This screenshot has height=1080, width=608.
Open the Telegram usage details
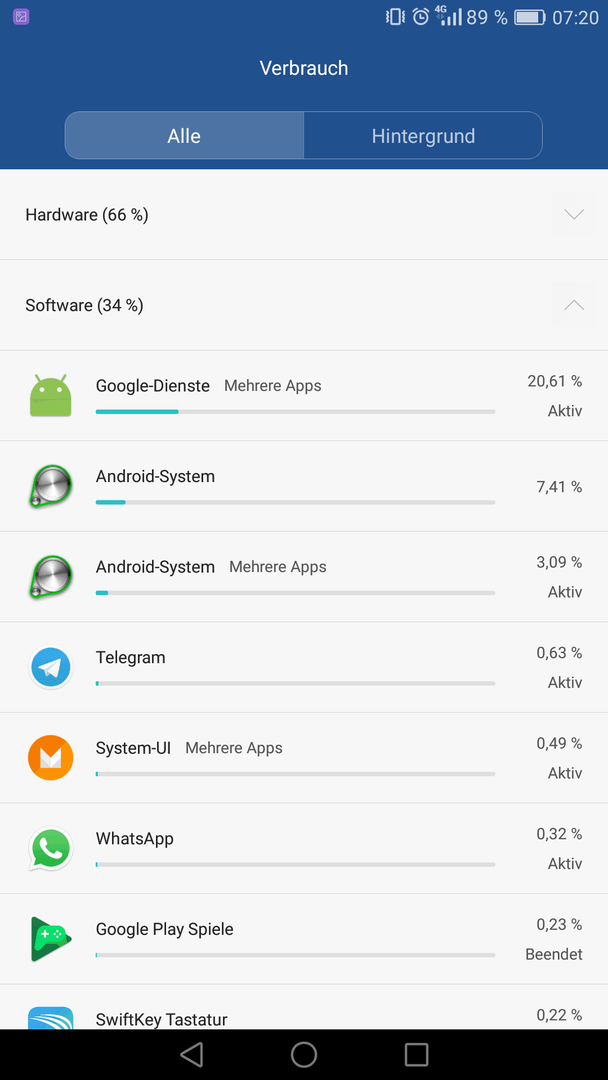tap(304, 667)
